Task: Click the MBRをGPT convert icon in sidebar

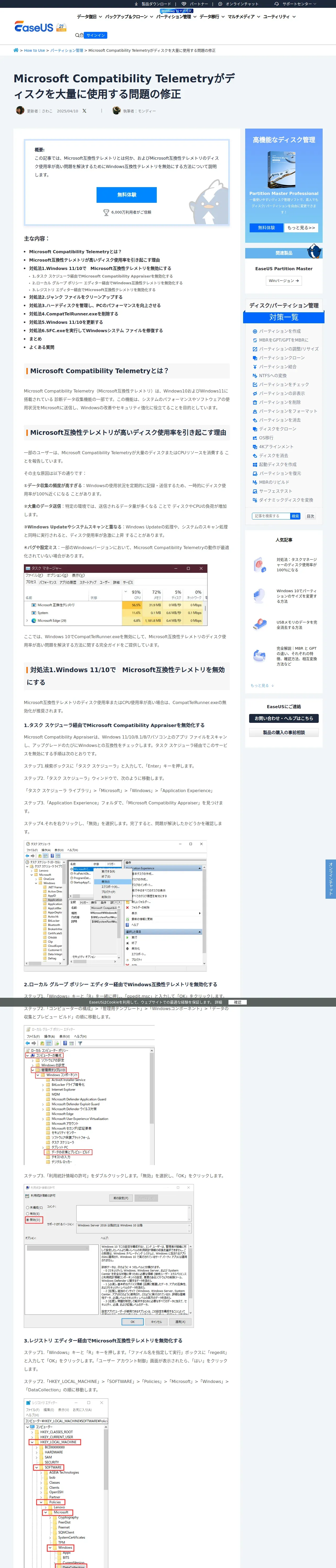Action: (255, 340)
